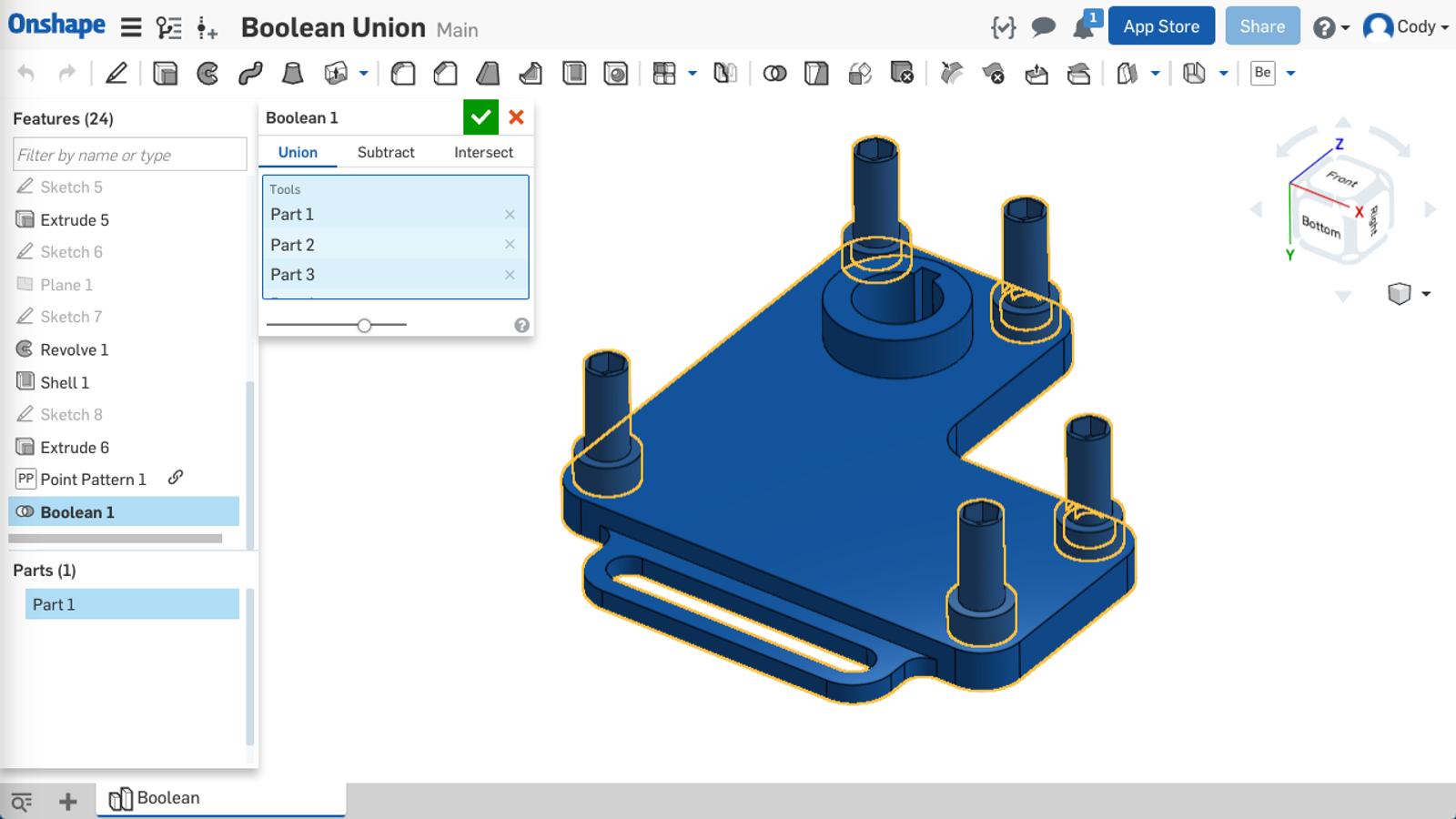
Task: Switch to the Subtract tab
Action: (386, 152)
